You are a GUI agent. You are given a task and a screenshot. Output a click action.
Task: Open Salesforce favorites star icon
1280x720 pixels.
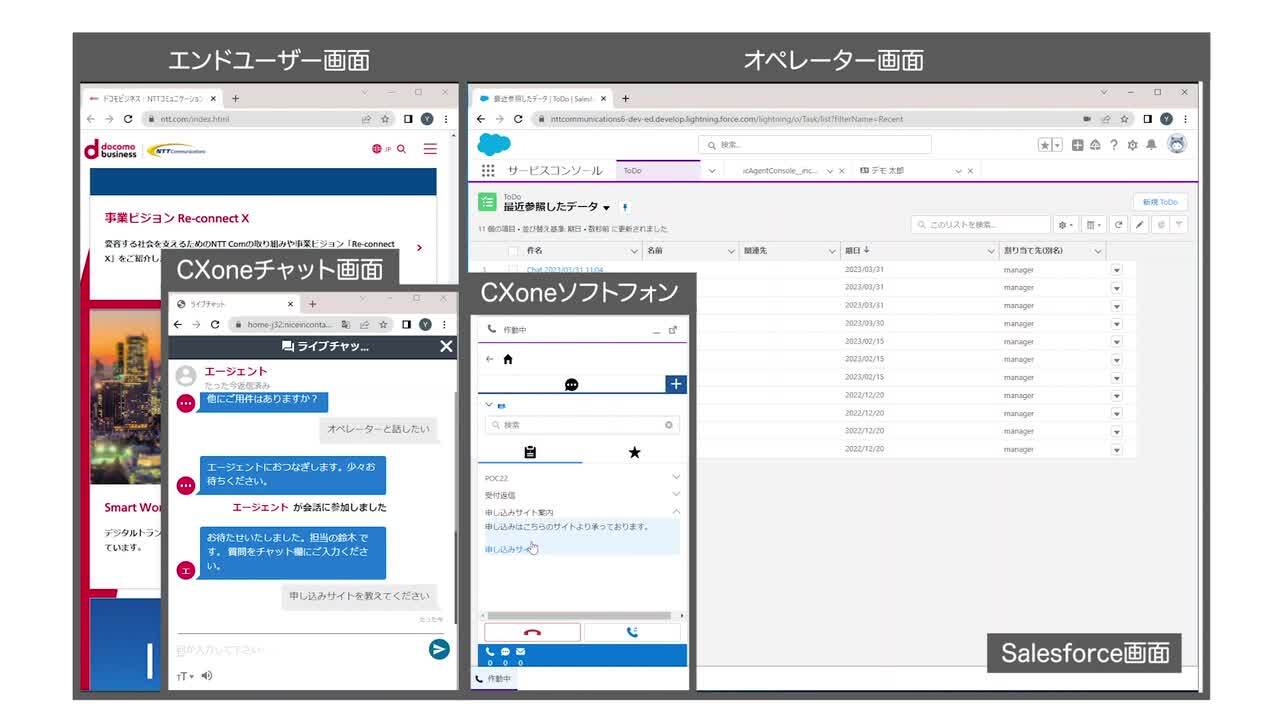point(1045,145)
